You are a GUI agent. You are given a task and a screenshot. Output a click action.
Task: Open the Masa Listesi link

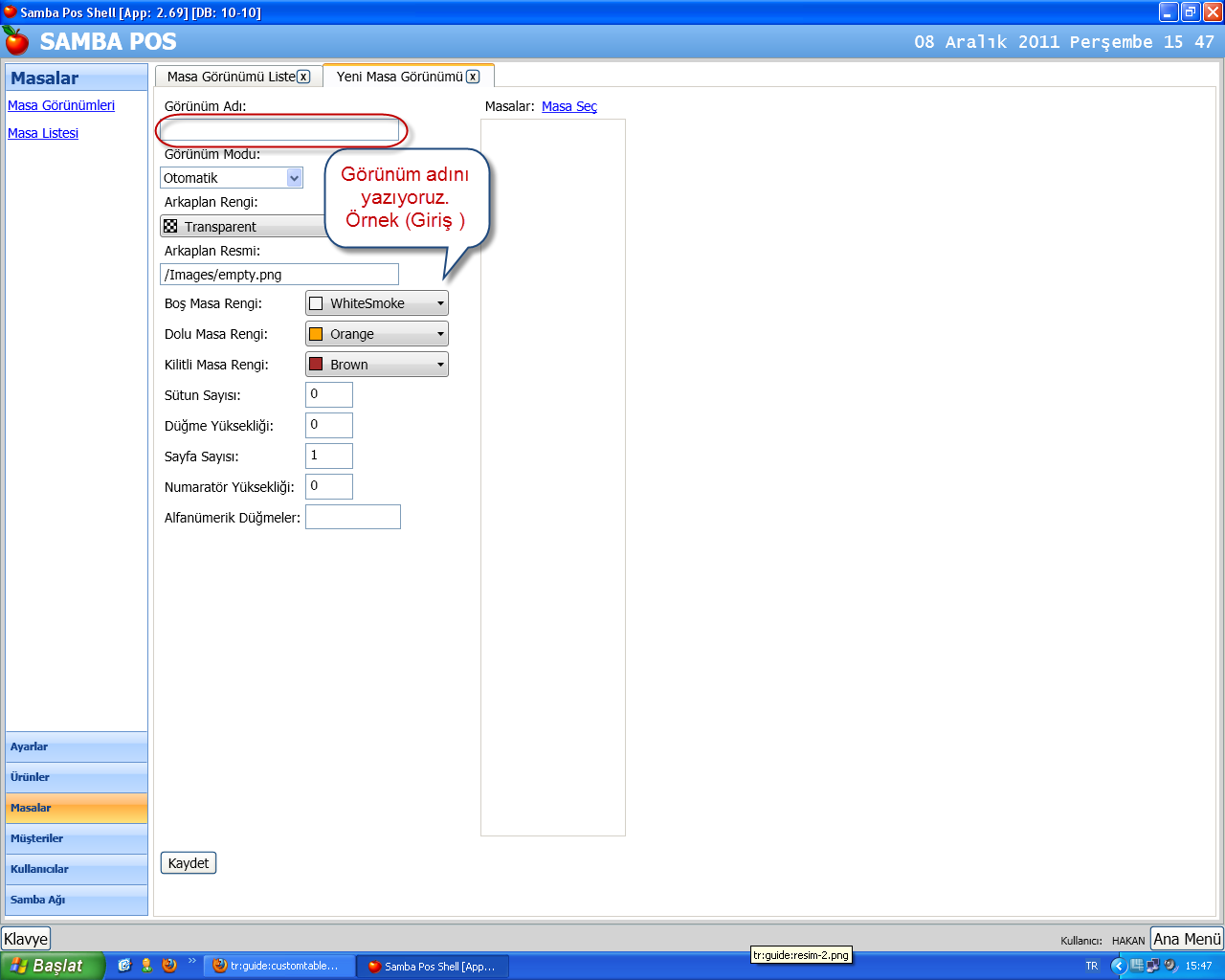point(43,133)
